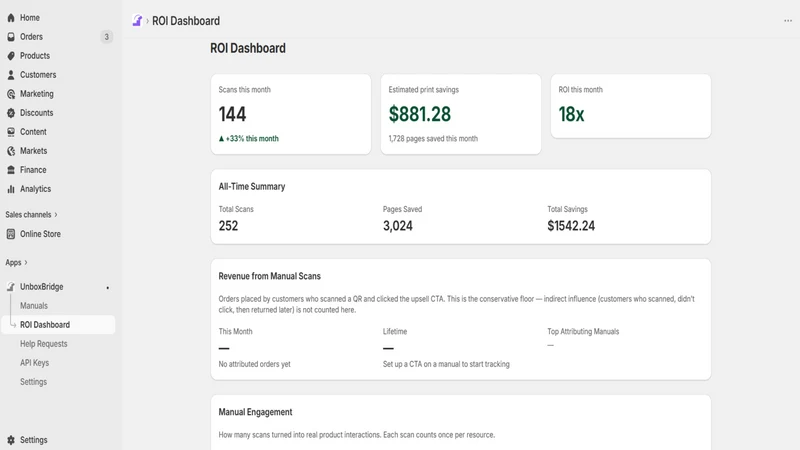This screenshot has width=800, height=450.
Task: Click the Customers person icon
Action: click(11, 75)
